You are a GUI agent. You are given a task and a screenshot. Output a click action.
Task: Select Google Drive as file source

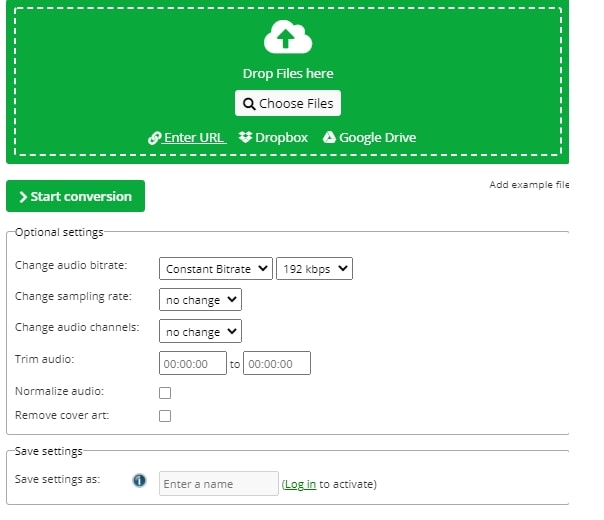click(369, 138)
